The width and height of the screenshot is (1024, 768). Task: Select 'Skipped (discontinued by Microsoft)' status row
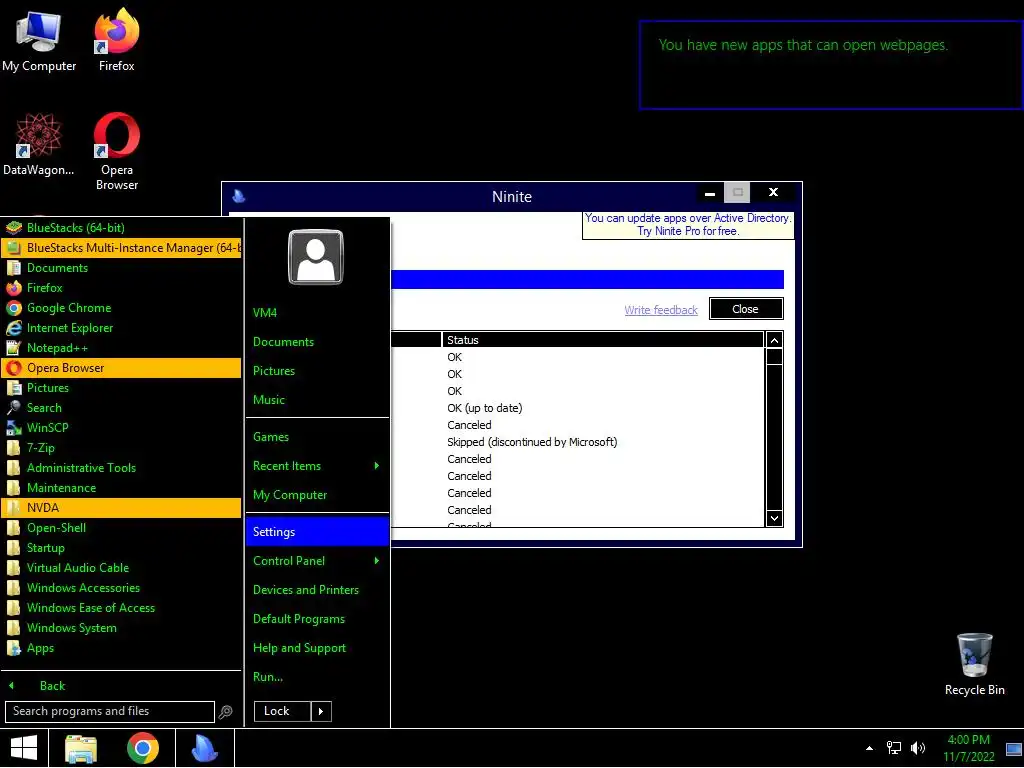(532, 442)
